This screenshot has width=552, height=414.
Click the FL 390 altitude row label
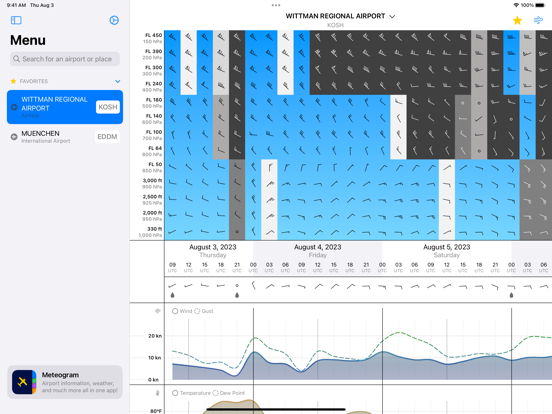tap(153, 51)
